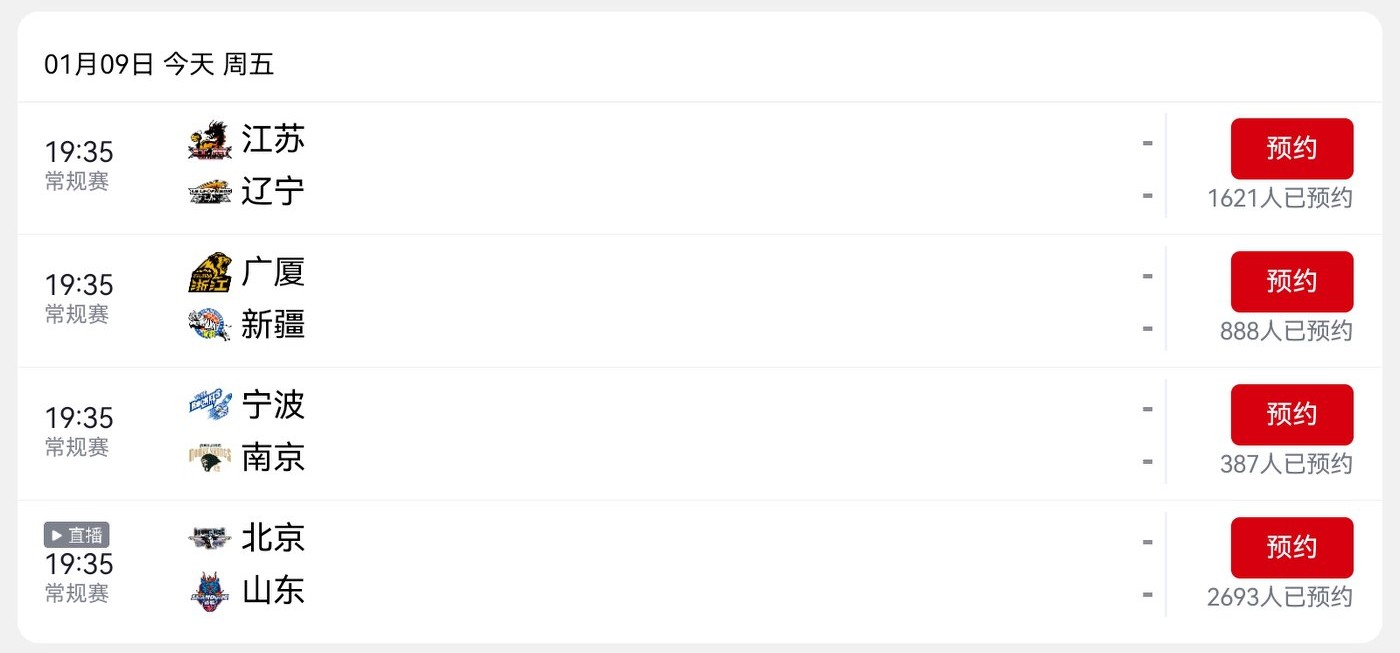This screenshot has width=1400, height=653.
Task: Select the 江苏 team name
Action: point(273,139)
